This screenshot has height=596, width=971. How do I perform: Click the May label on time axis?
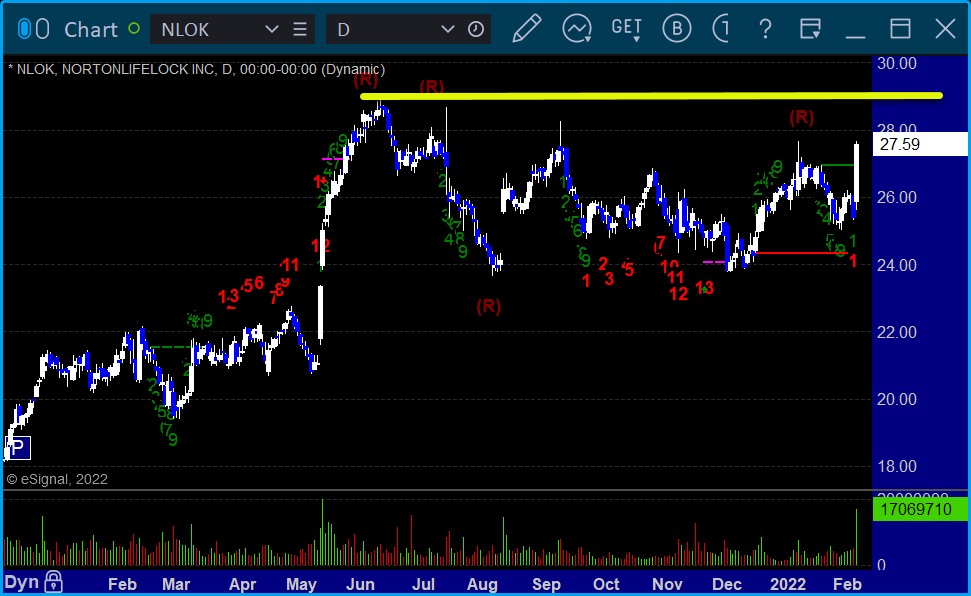pos(302,584)
